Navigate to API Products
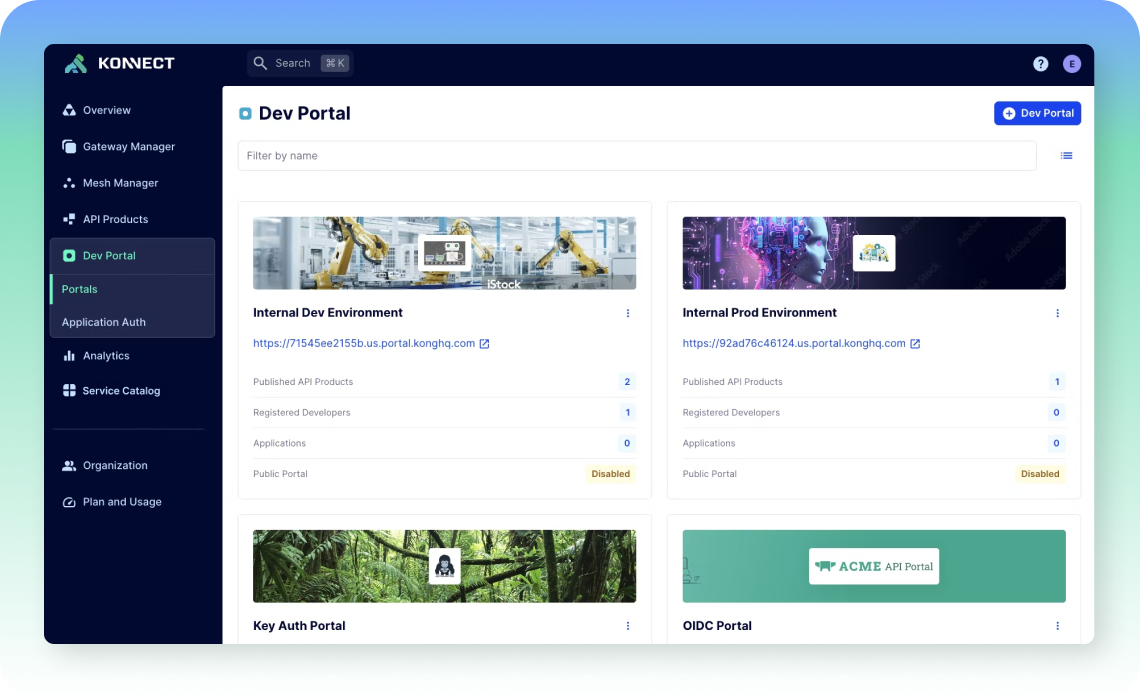Screen dimensions: 1140x700 click(x=115, y=219)
